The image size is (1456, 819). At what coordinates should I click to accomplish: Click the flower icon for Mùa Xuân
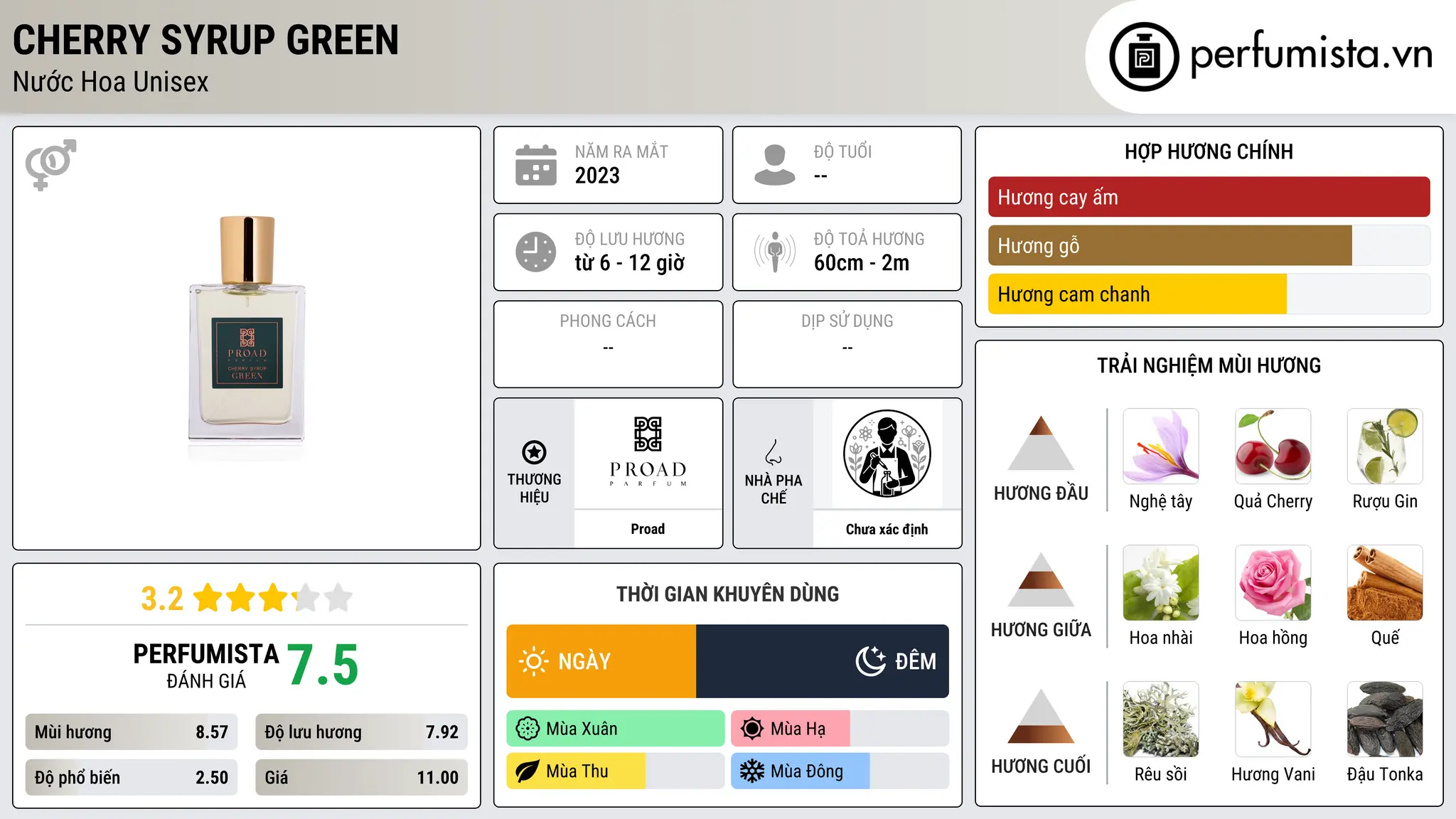pyautogui.click(x=528, y=729)
